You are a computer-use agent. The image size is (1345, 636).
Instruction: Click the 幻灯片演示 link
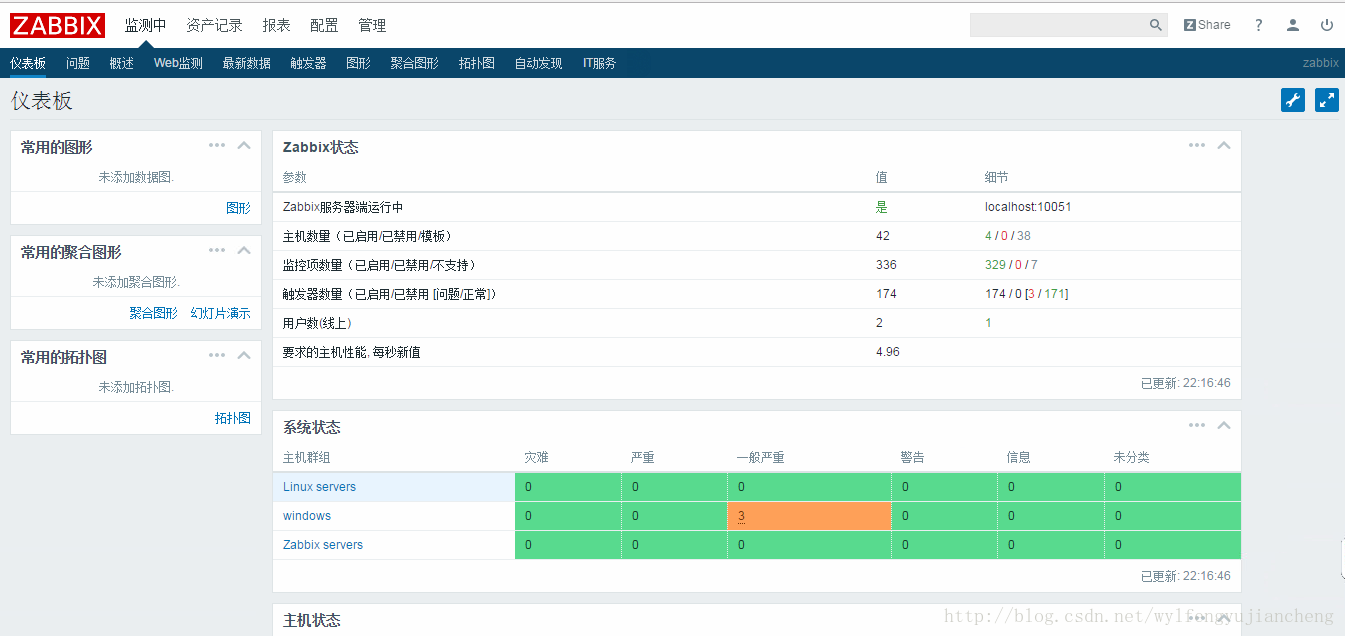tap(220, 313)
